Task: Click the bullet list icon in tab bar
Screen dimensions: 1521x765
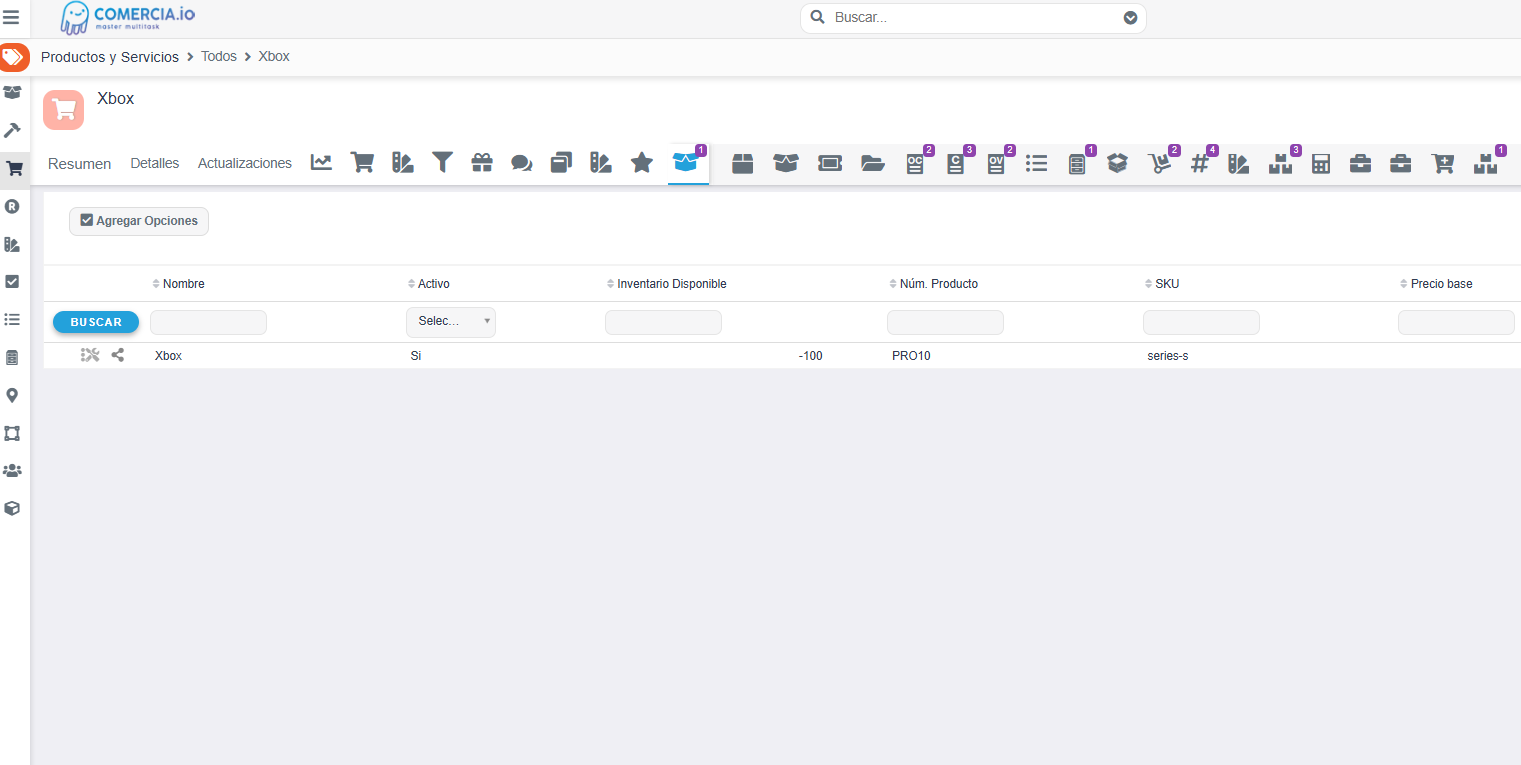Action: [1036, 163]
